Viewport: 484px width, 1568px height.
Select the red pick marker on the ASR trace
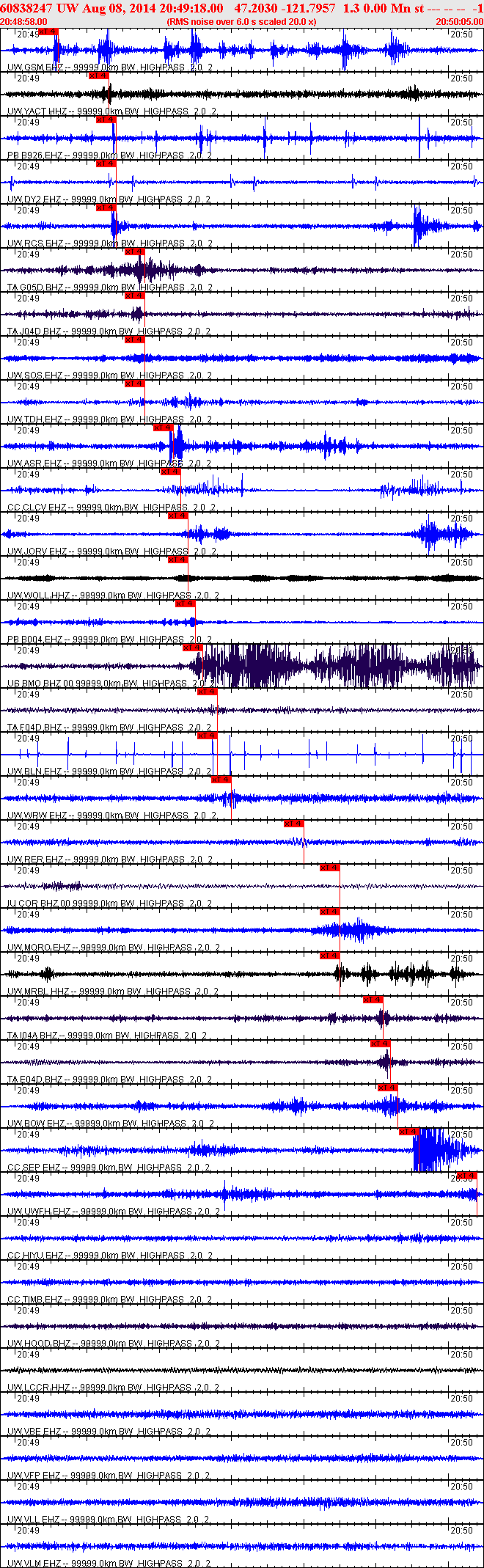click(163, 428)
